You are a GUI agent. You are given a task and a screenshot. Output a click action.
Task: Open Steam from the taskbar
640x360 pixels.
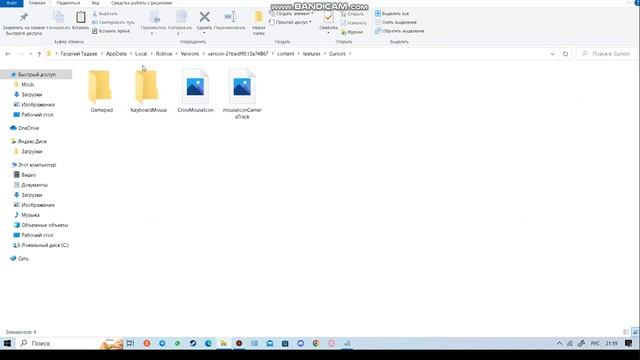click(193, 343)
